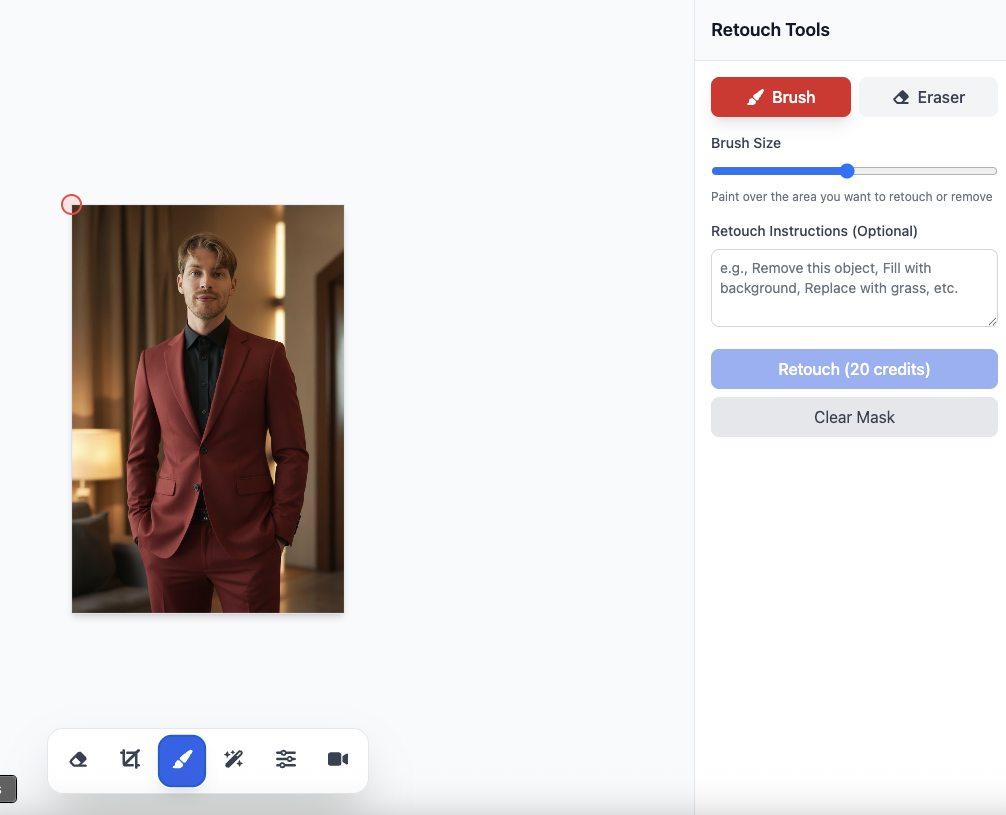Click the red brush cursor circle

point(71,204)
